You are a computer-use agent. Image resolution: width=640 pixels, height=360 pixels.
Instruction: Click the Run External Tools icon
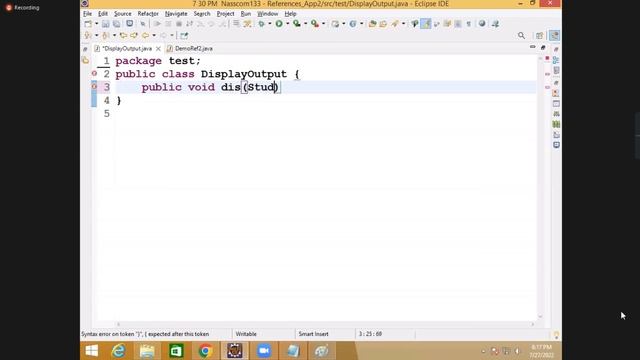(x=315, y=24)
